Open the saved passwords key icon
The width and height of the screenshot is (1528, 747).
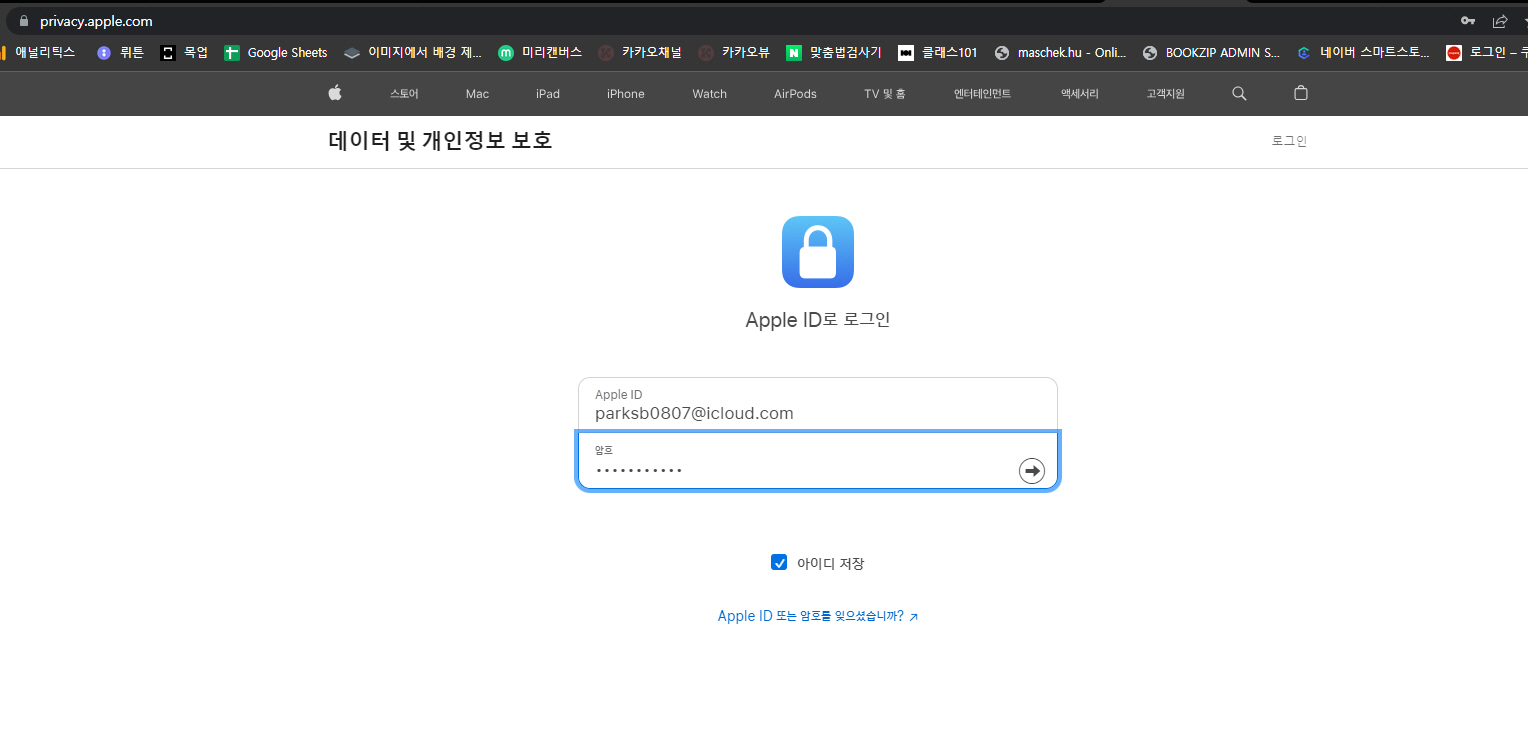point(1468,21)
